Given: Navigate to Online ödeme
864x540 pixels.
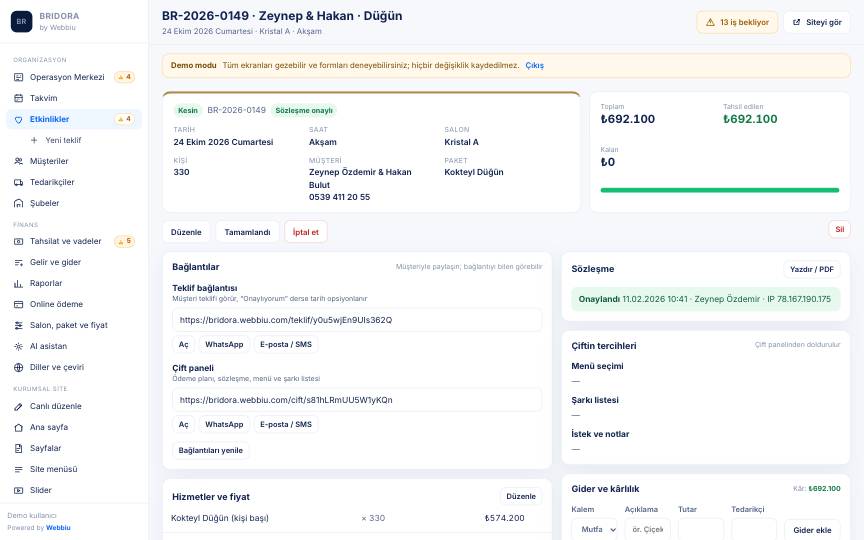Looking at the screenshot, I should click(74, 304).
